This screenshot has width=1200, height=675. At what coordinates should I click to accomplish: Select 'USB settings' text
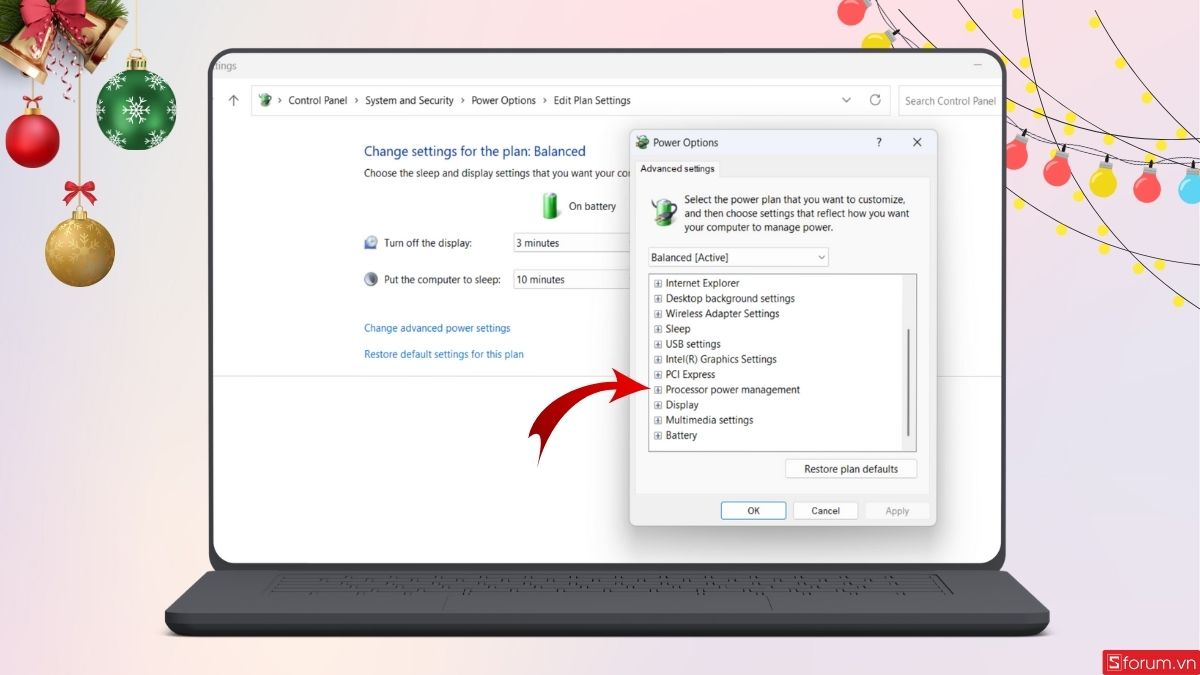(x=693, y=344)
